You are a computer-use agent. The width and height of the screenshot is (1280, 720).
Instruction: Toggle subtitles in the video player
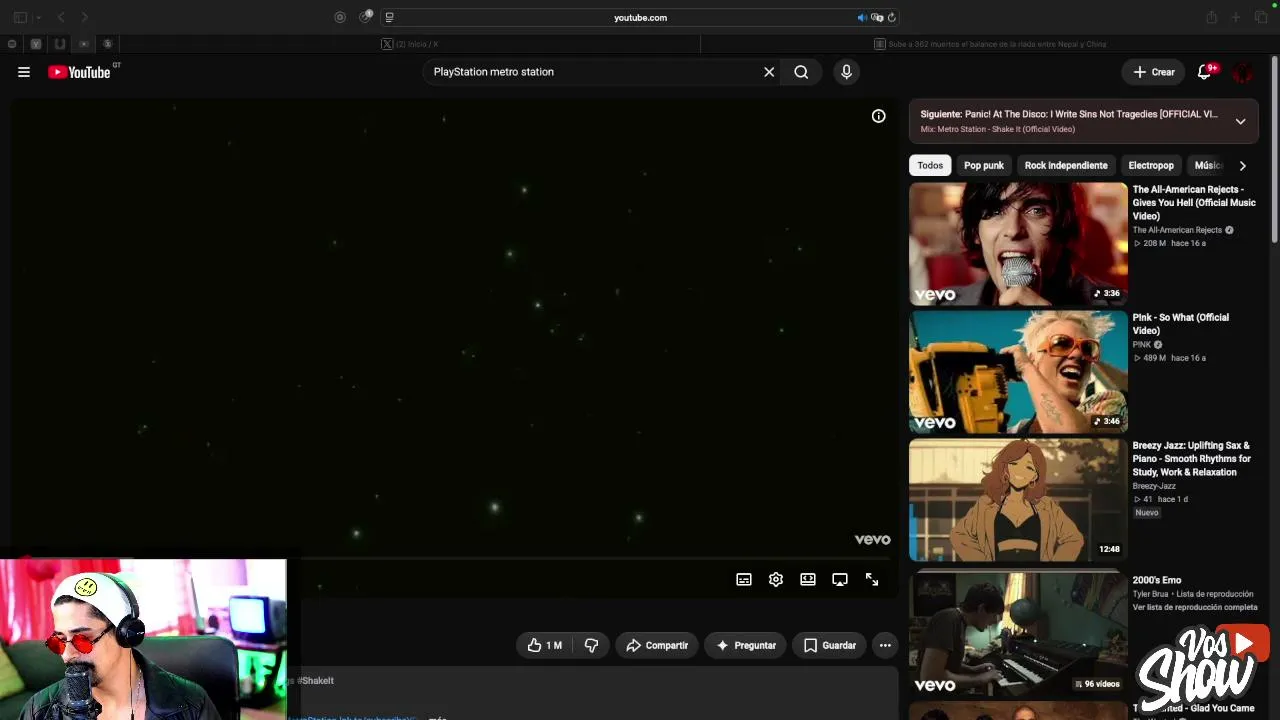tap(744, 580)
